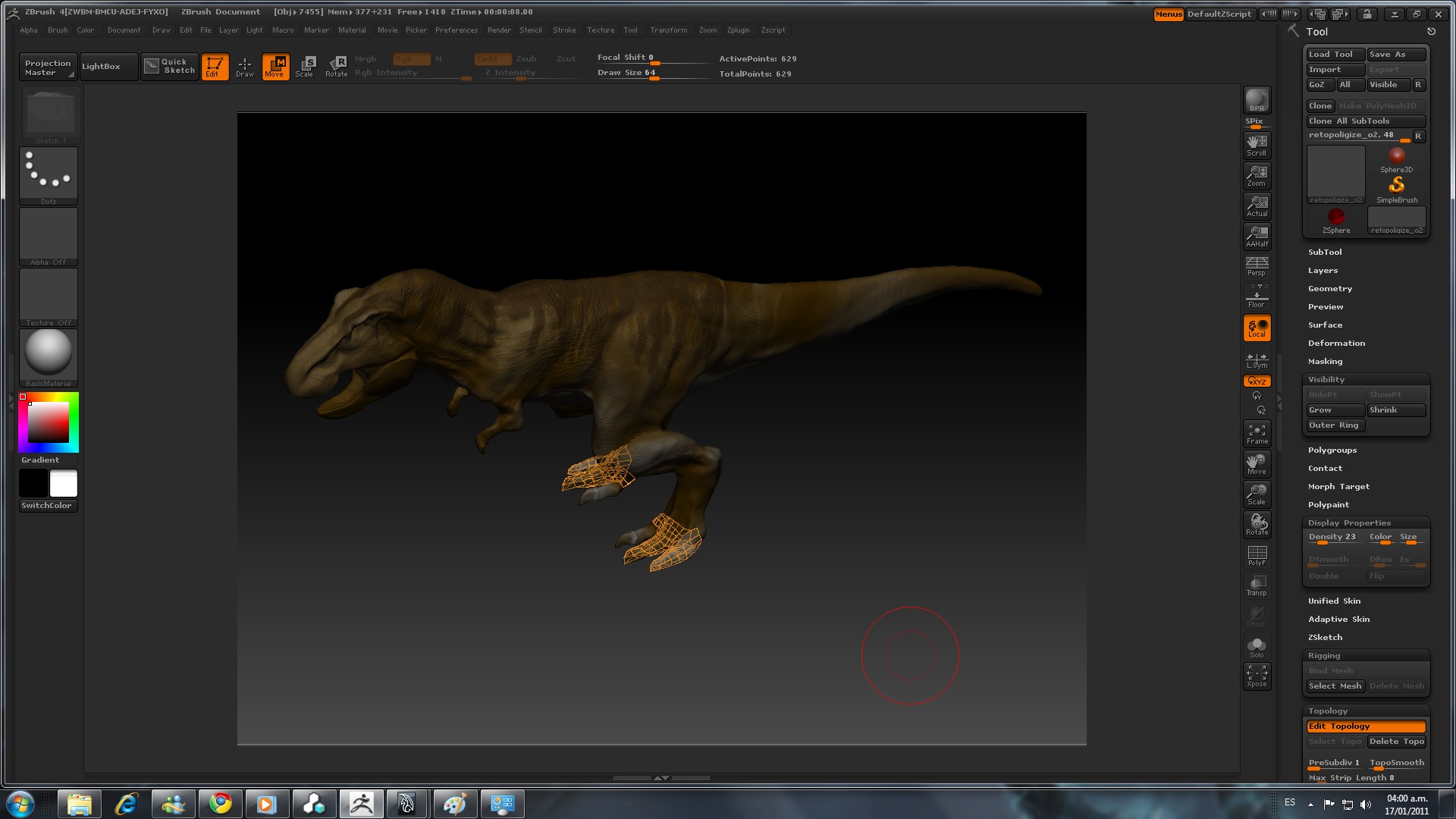1456x819 pixels.
Task: Toggle Transp transparency mode
Action: coord(1257,585)
